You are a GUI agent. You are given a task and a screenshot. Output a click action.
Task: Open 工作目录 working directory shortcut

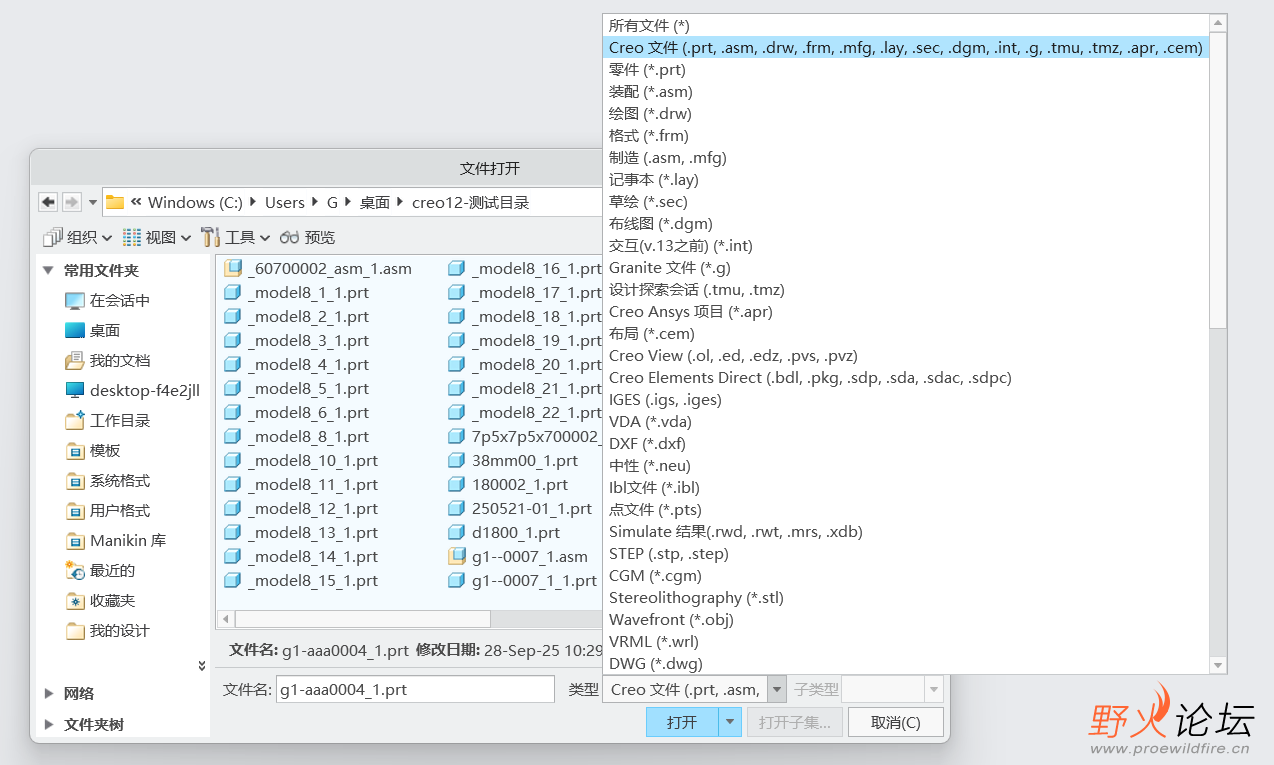(119, 421)
